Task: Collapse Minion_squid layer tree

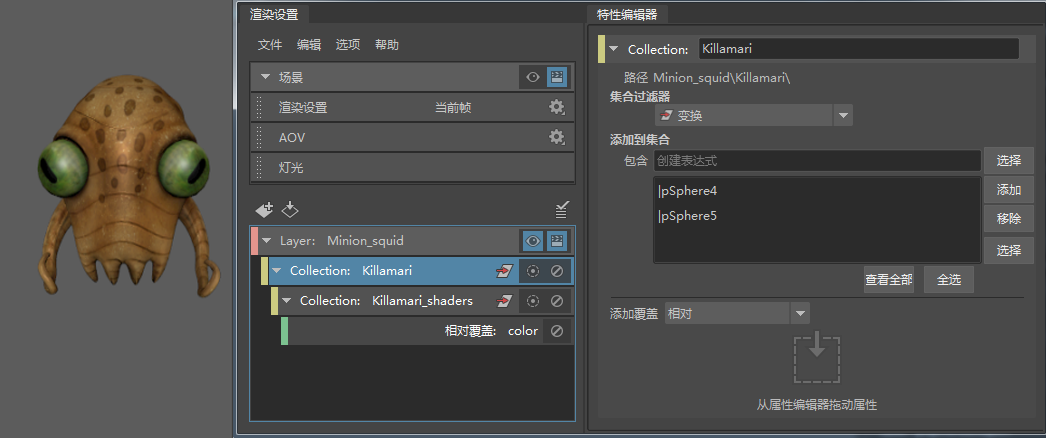Action: [x=267, y=241]
